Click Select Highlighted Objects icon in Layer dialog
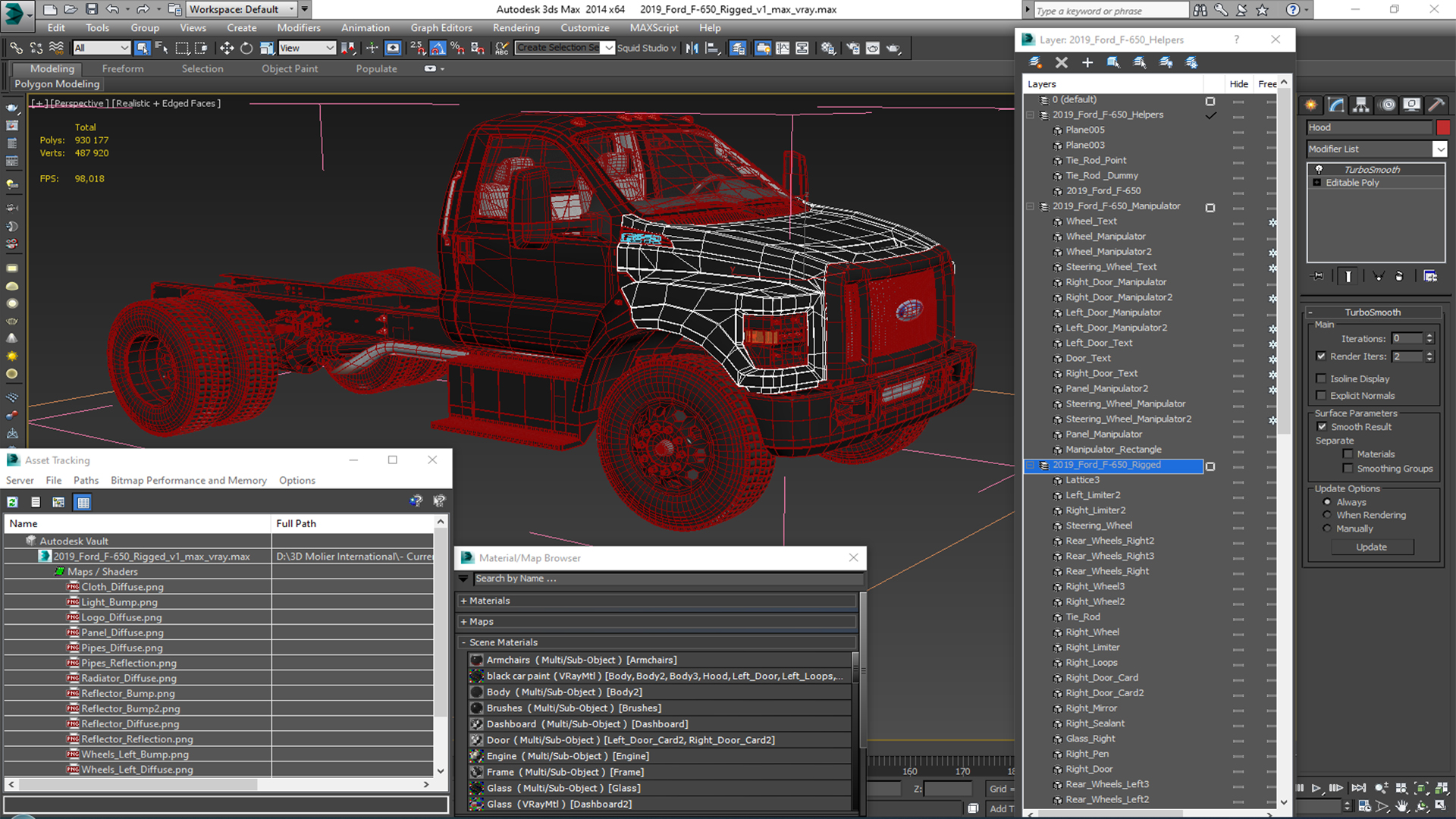Viewport: 1456px width, 819px height. coord(1113,62)
